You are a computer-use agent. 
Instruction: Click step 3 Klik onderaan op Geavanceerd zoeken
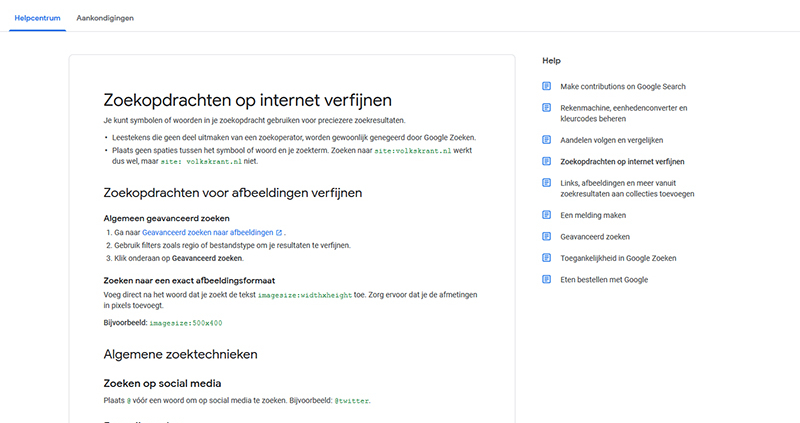click(179, 258)
